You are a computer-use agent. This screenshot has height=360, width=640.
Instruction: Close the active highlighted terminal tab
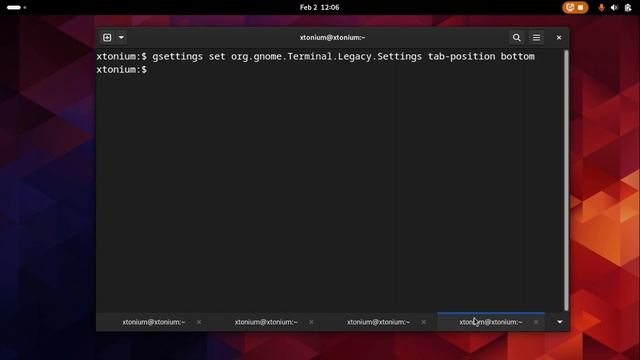(x=536, y=322)
